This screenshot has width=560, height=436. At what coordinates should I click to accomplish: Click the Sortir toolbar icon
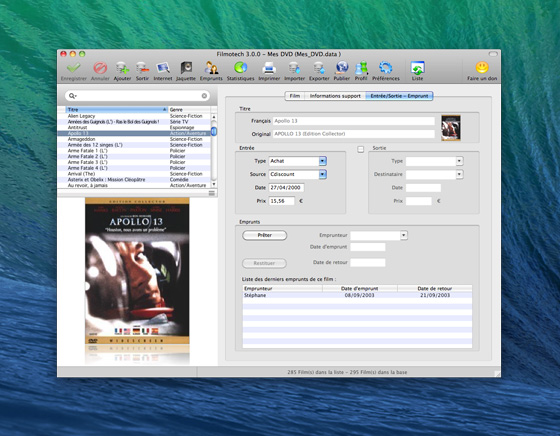pos(142,67)
